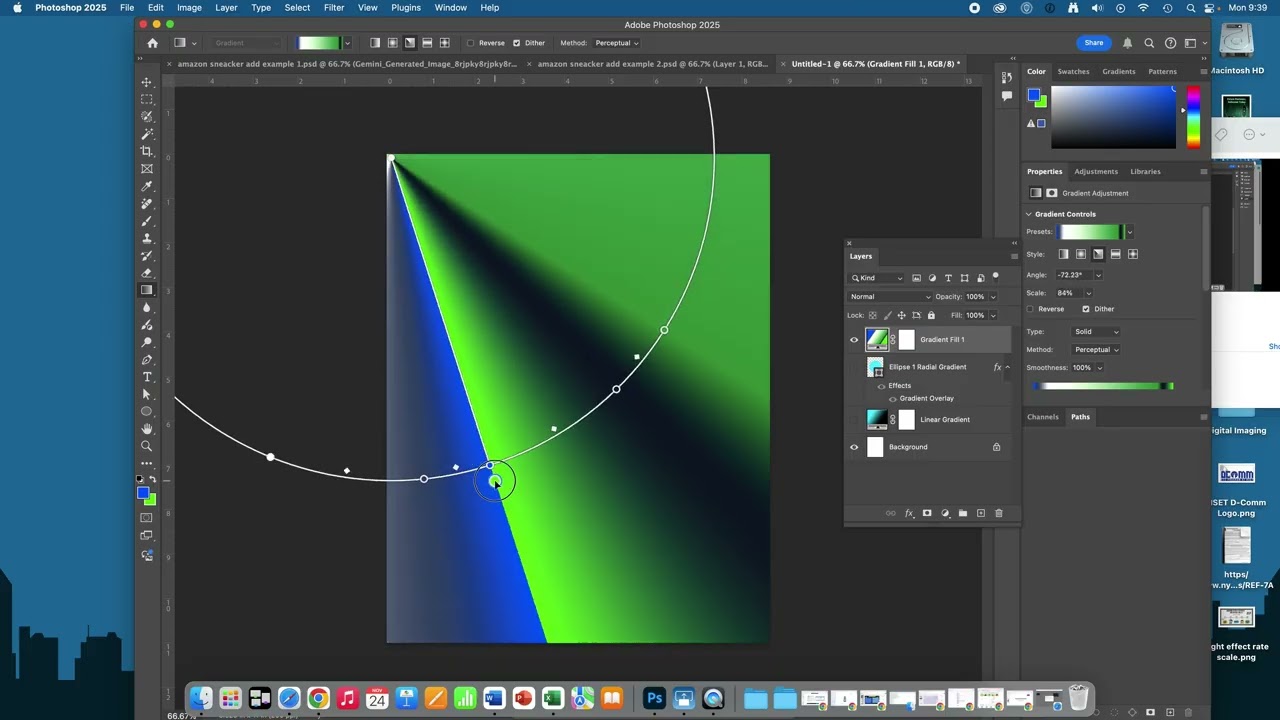The height and width of the screenshot is (720, 1280).
Task: Open Properties Method Perceptual dropdown
Action: click(x=1096, y=350)
